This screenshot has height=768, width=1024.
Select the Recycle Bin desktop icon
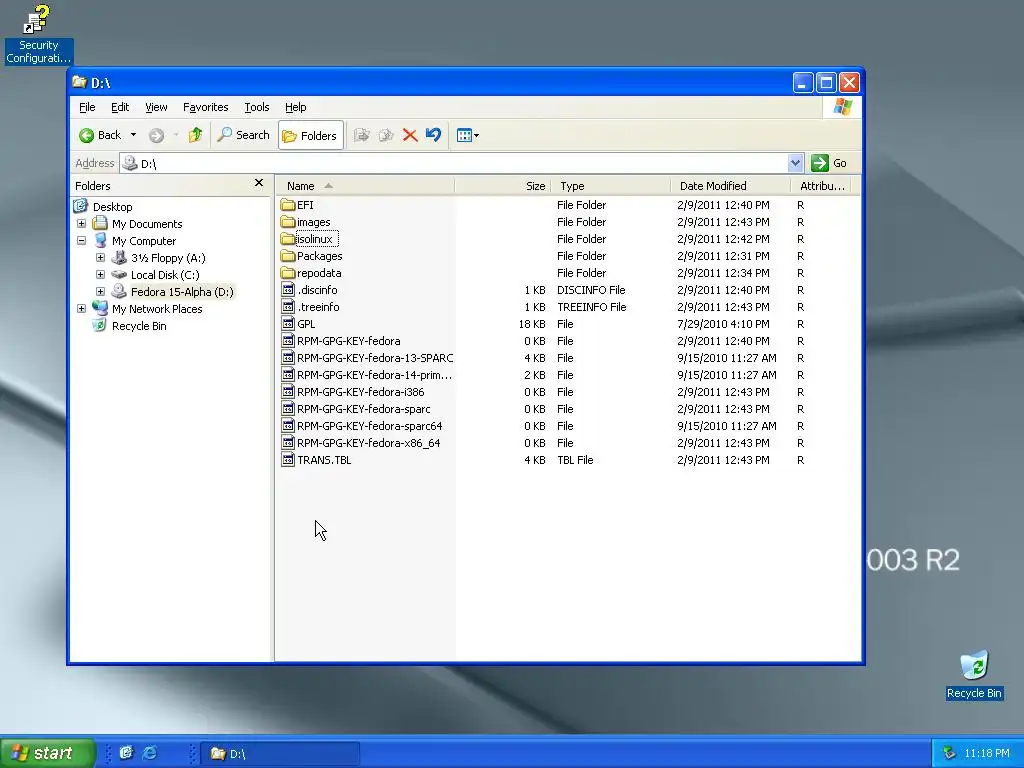coord(974,675)
